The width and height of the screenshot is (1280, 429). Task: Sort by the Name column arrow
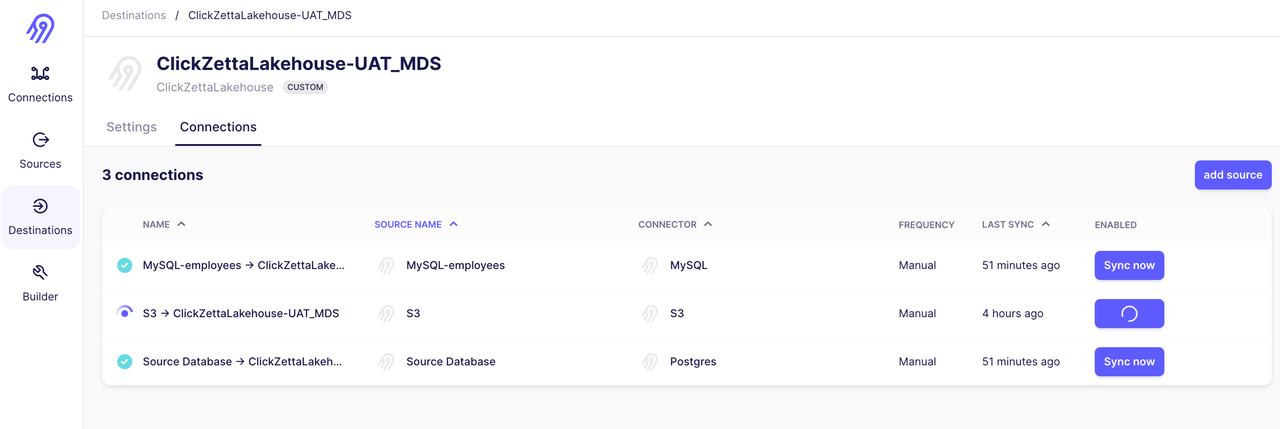[x=181, y=225]
